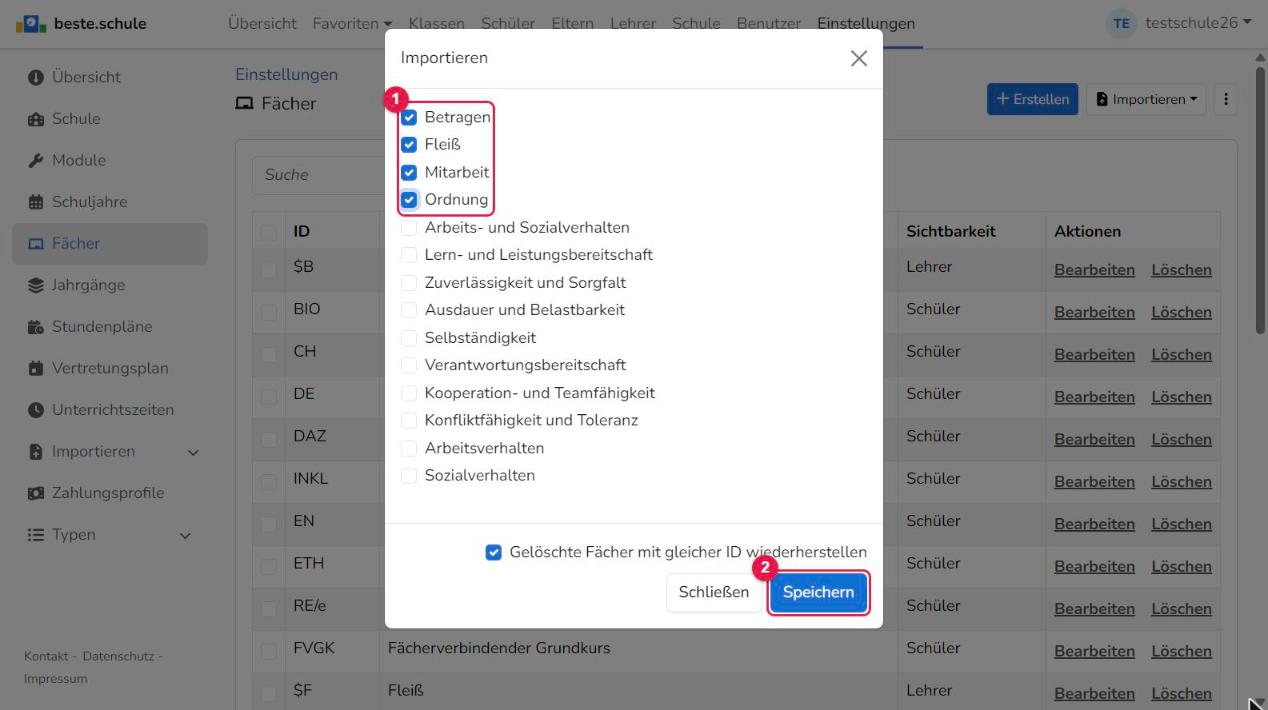
Task: Select the table header select-all checkbox
Action: [268, 232]
